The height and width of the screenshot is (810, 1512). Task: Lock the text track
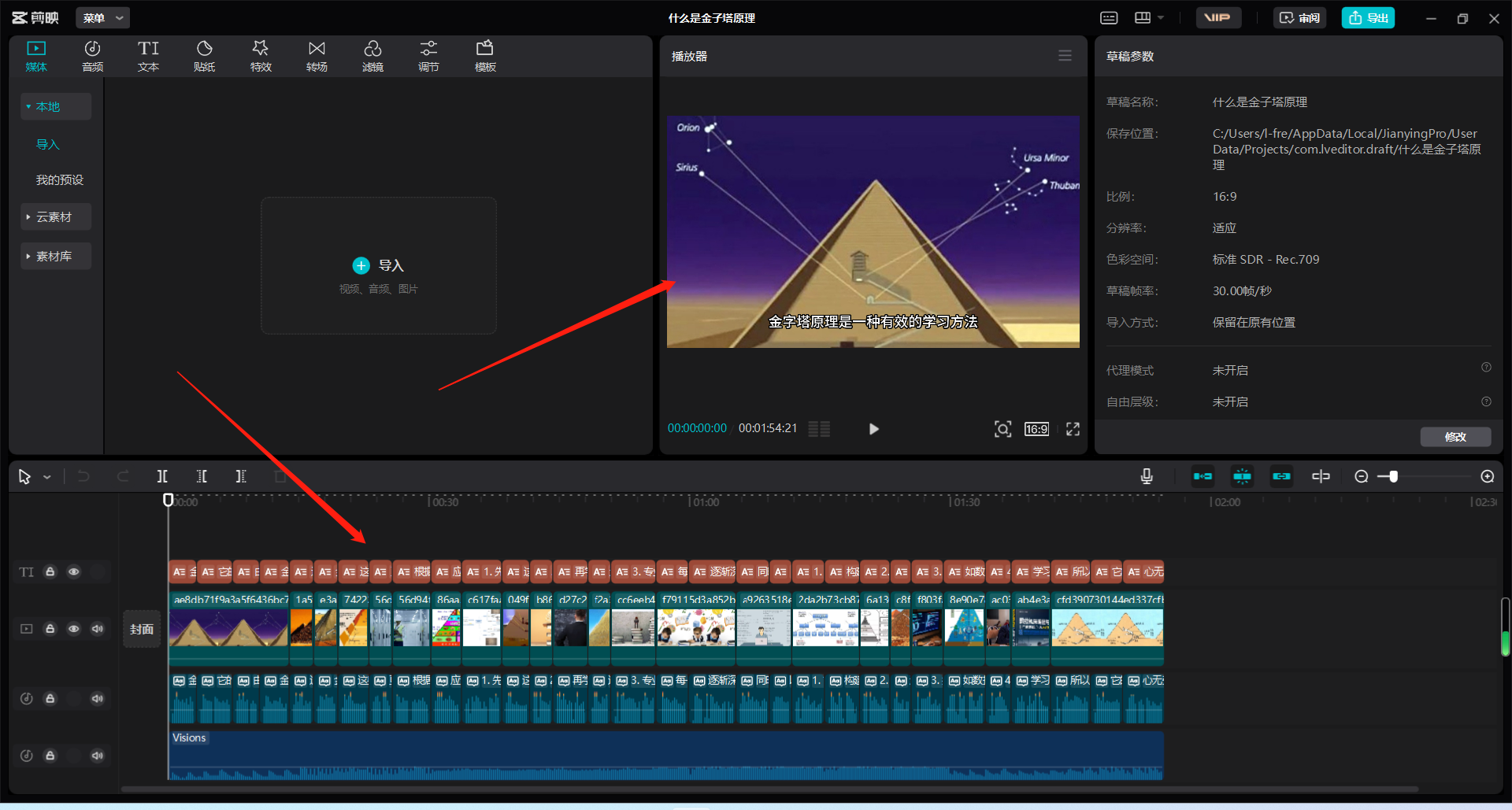[x=50, y=572]
